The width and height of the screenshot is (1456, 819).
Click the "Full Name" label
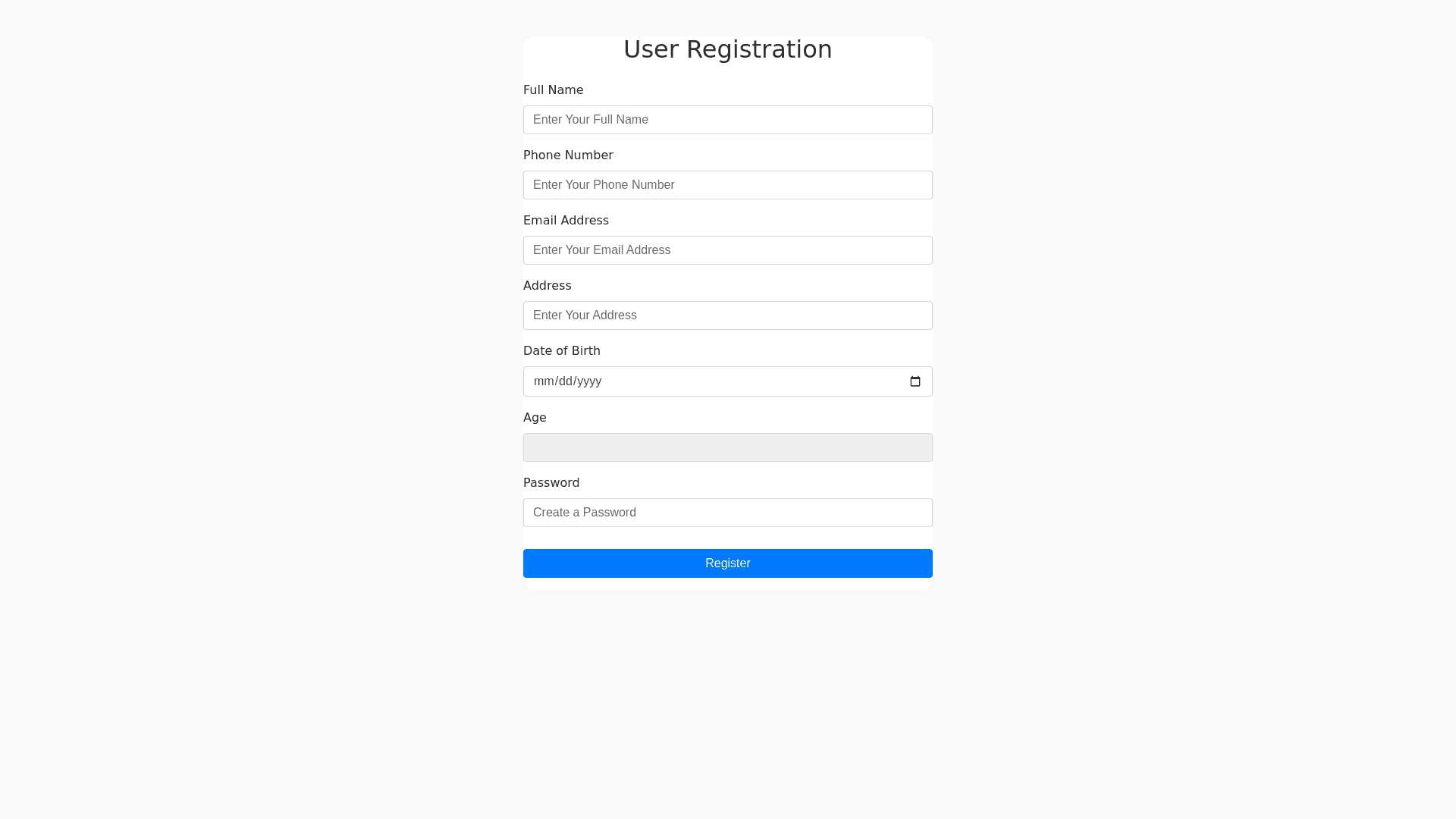pyautogui.click(x=553, y=90)
